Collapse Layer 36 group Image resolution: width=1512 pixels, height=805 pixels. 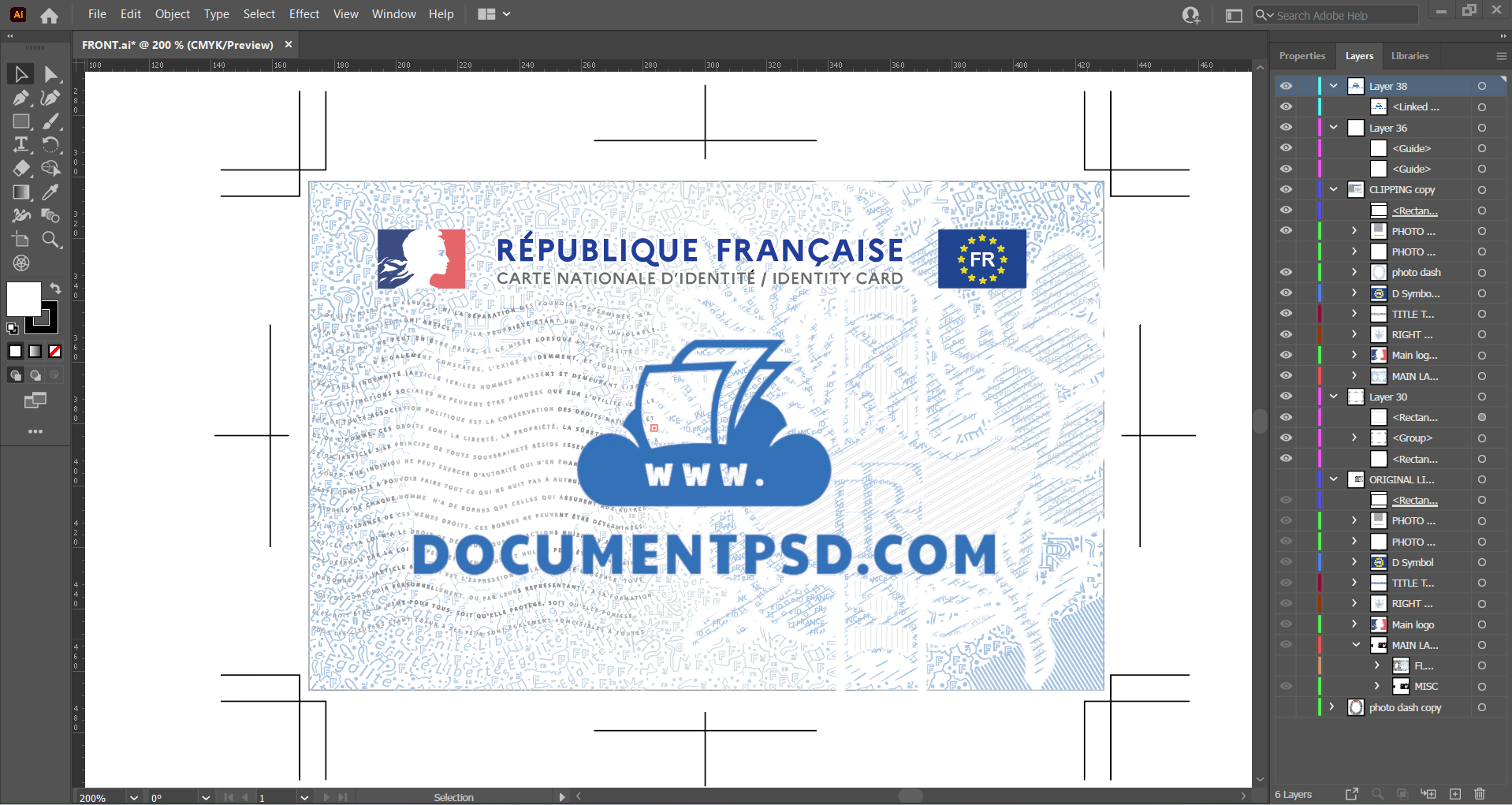coord(1333,127)
